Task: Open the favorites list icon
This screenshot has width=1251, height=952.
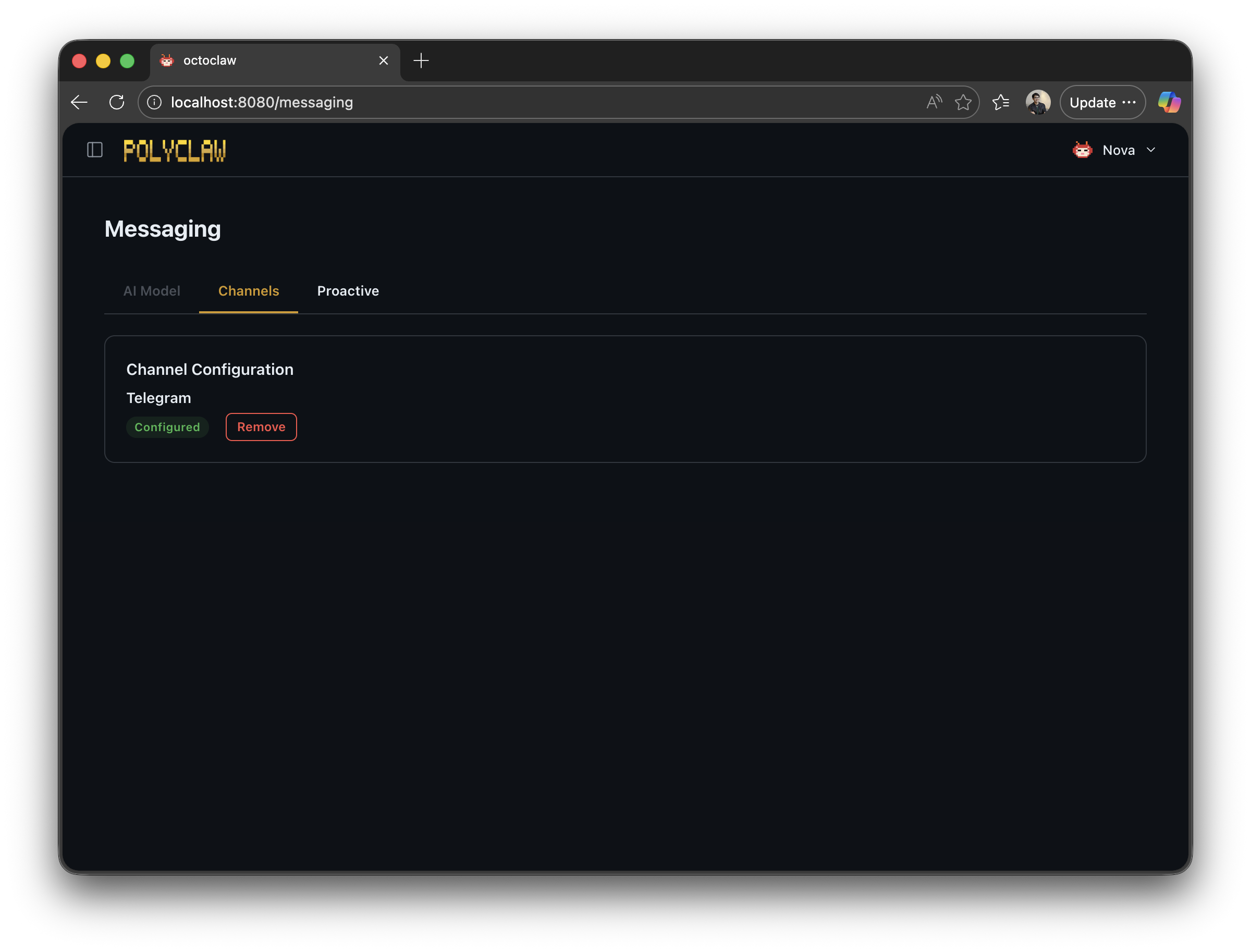Action: coord(1001,103)
